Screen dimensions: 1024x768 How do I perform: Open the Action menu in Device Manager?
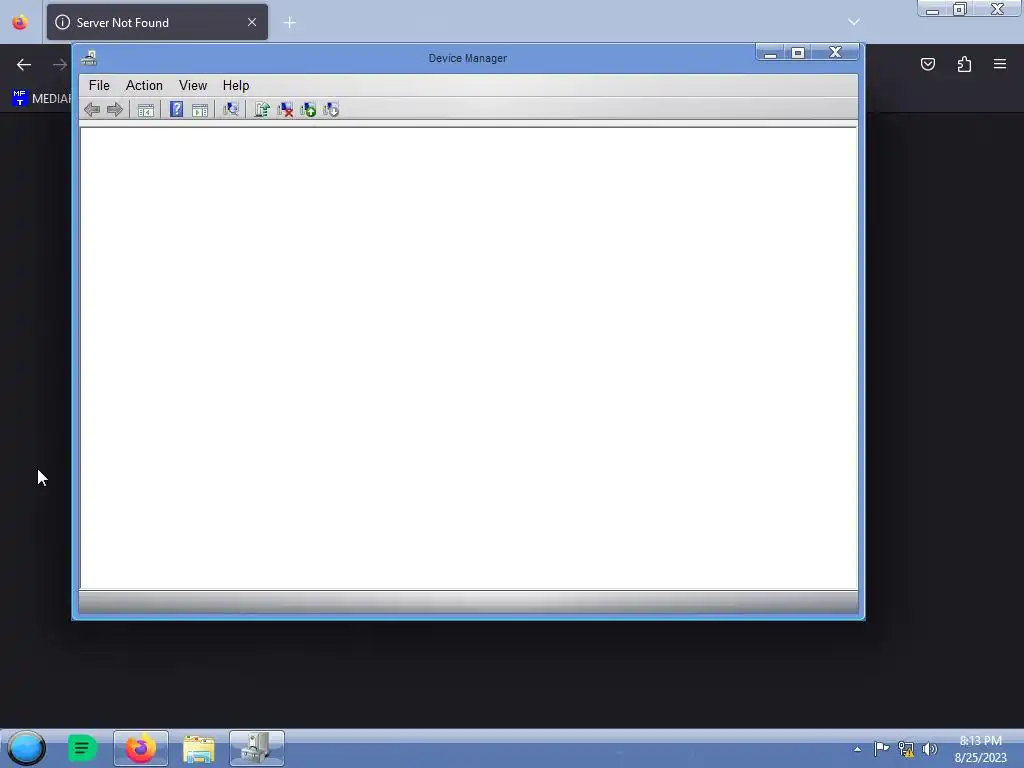coord(144,86)
